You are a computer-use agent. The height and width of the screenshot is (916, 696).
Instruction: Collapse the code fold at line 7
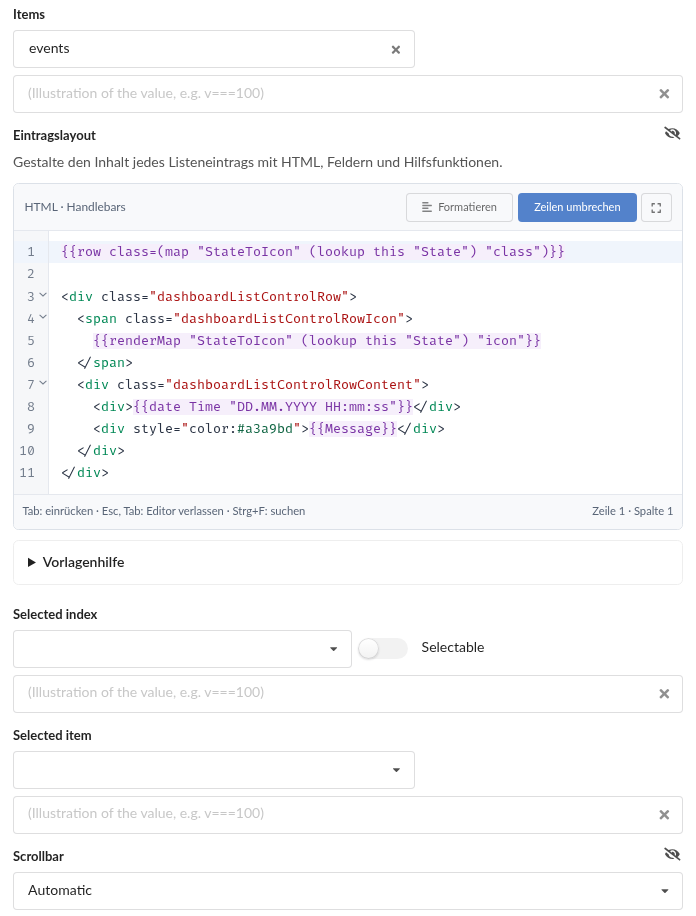43,384
